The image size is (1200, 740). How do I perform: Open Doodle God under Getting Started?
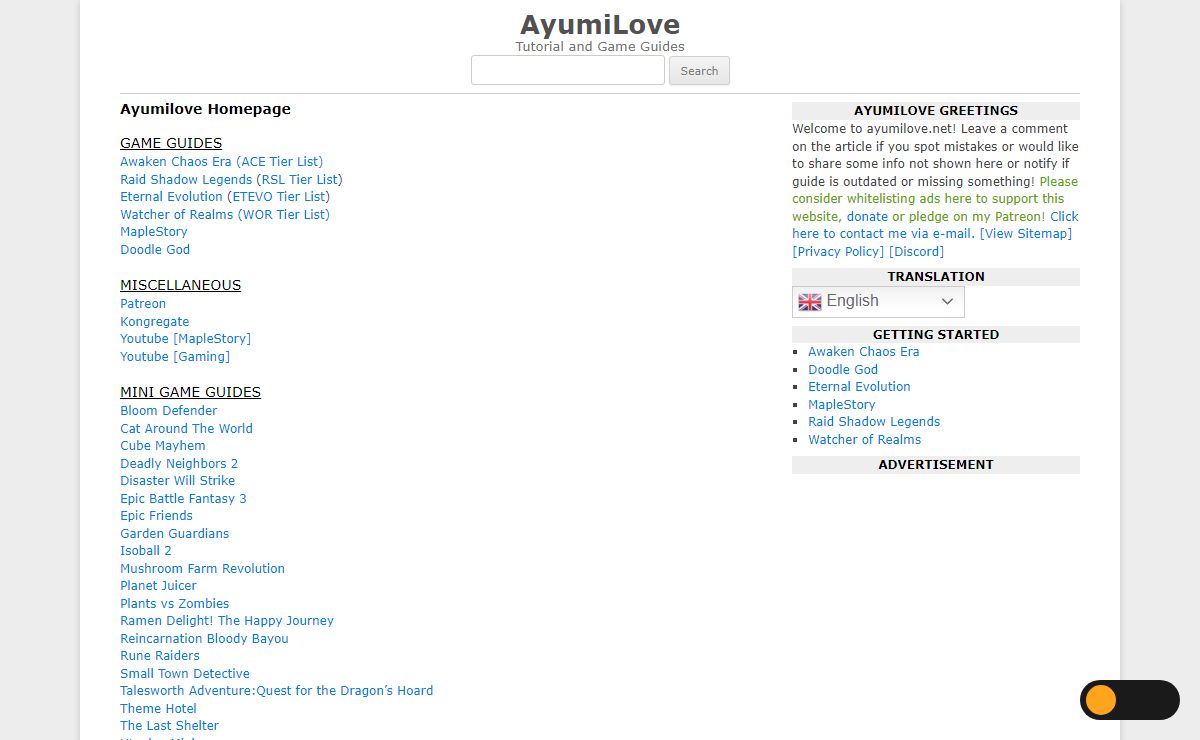(x=843, y=370)
